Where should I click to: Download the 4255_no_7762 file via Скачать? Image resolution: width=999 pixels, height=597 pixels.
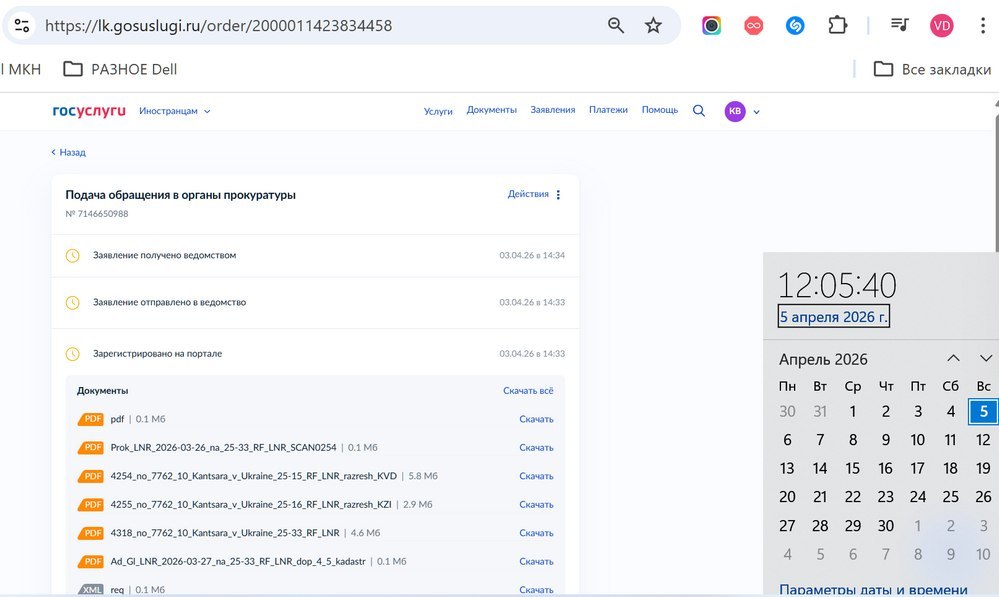coord(536,505)
